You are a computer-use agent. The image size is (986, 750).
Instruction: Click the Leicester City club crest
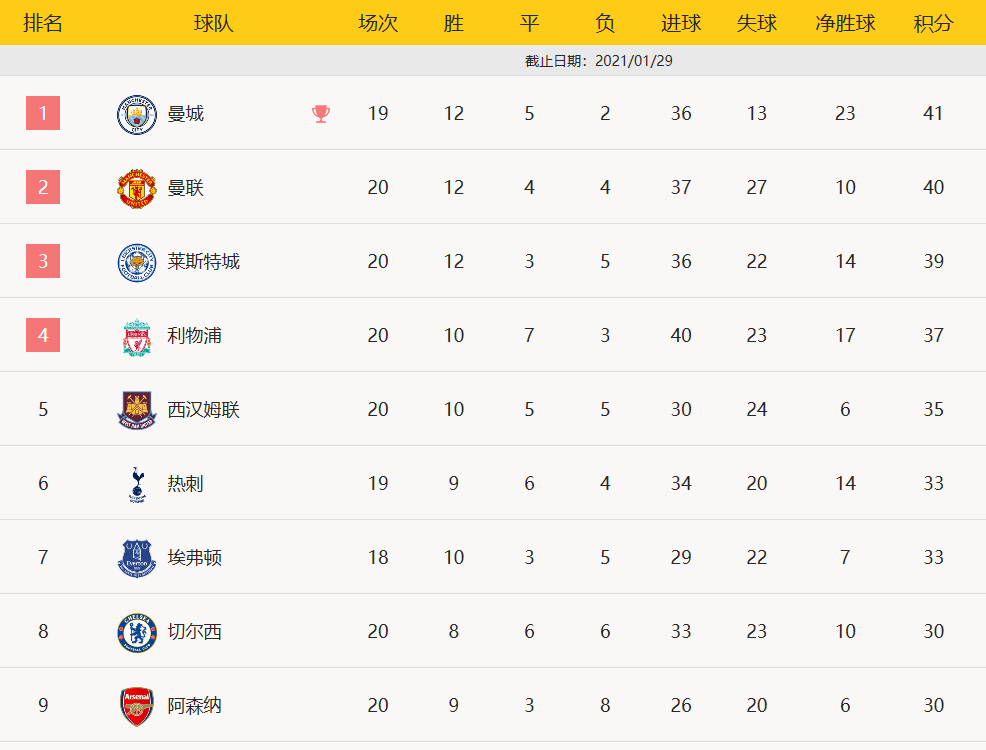click(137, 262)
